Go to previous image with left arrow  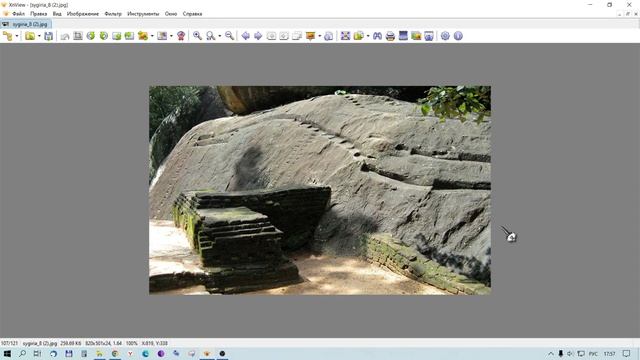245,36
